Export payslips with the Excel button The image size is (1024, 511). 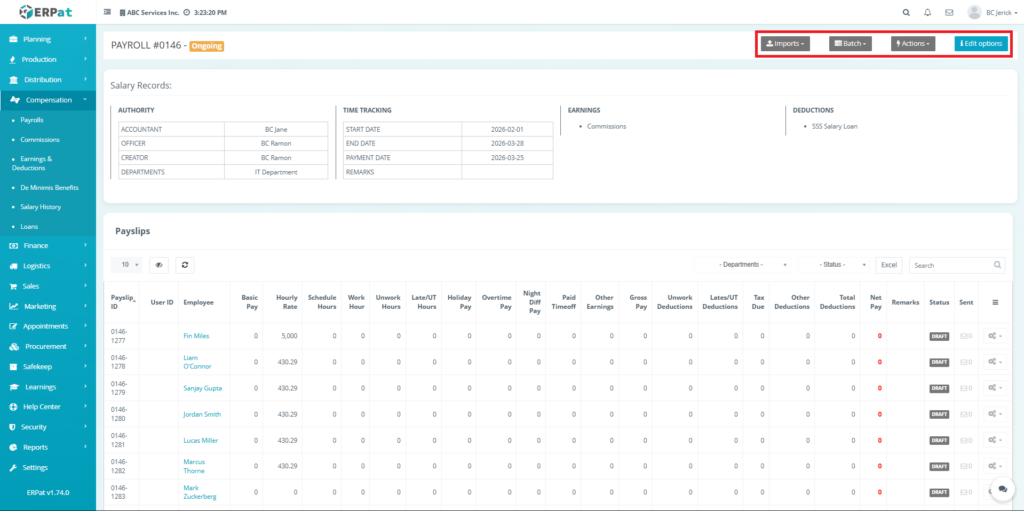click(888, 265)
